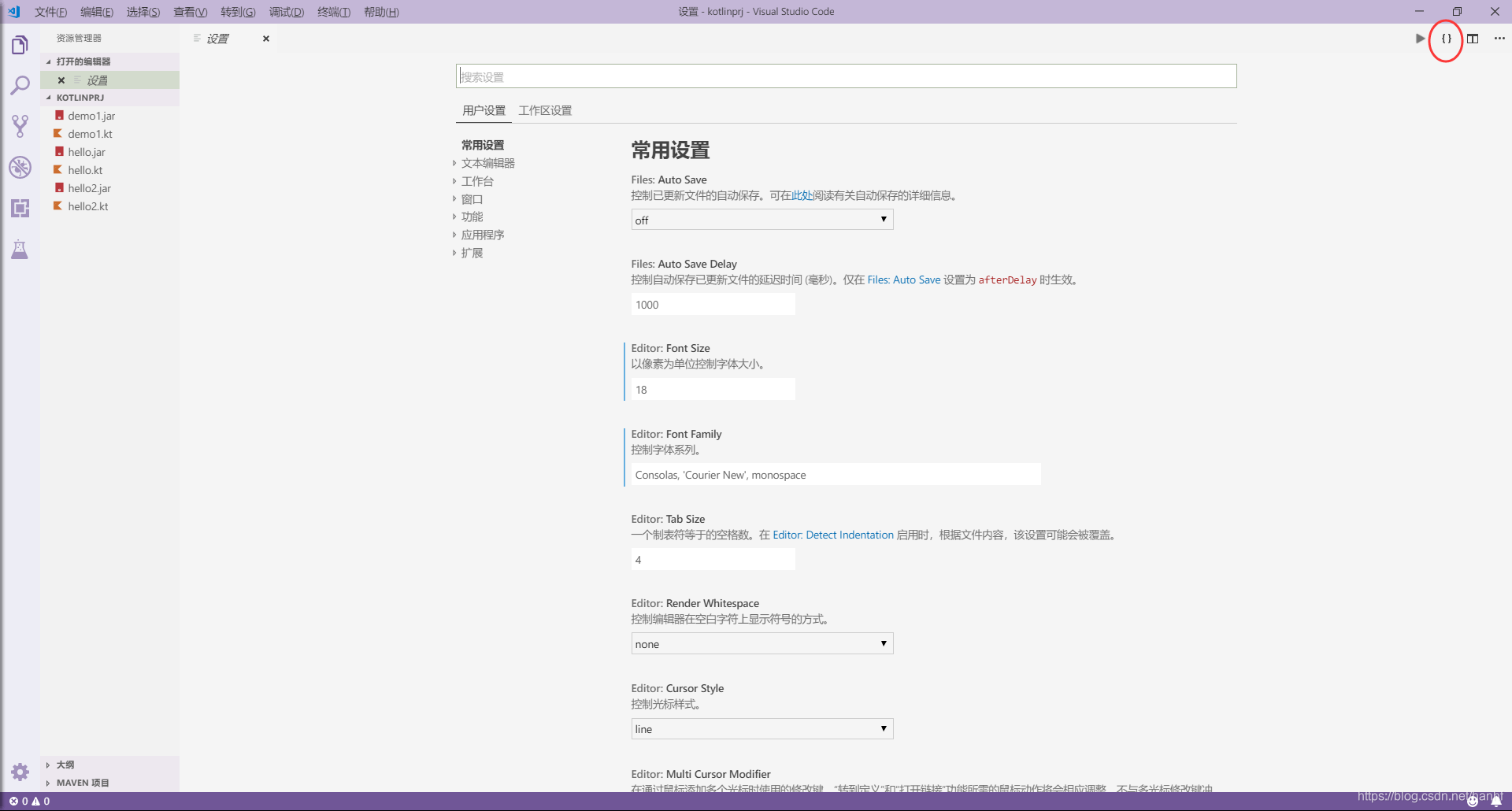Open the 终端(T) menu
This screenshot has height=811, width=1512.
334,12
